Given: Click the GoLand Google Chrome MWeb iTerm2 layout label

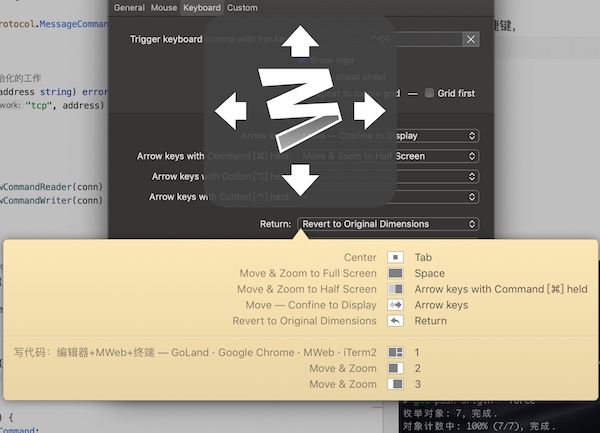Looking at the screenshot, I should pos(195,352).
